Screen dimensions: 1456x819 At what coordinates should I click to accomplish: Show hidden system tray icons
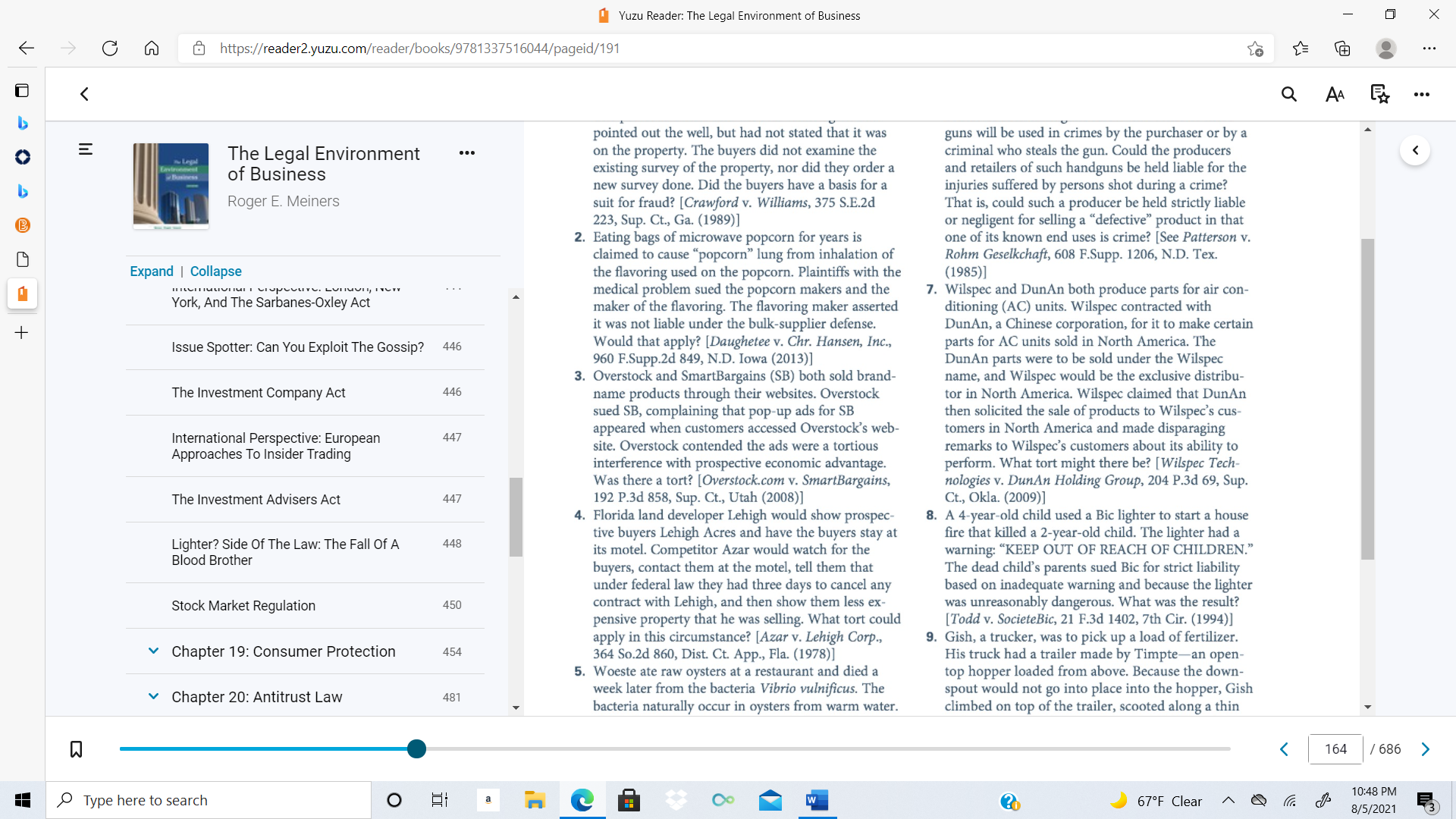(x=1228, y=800)
